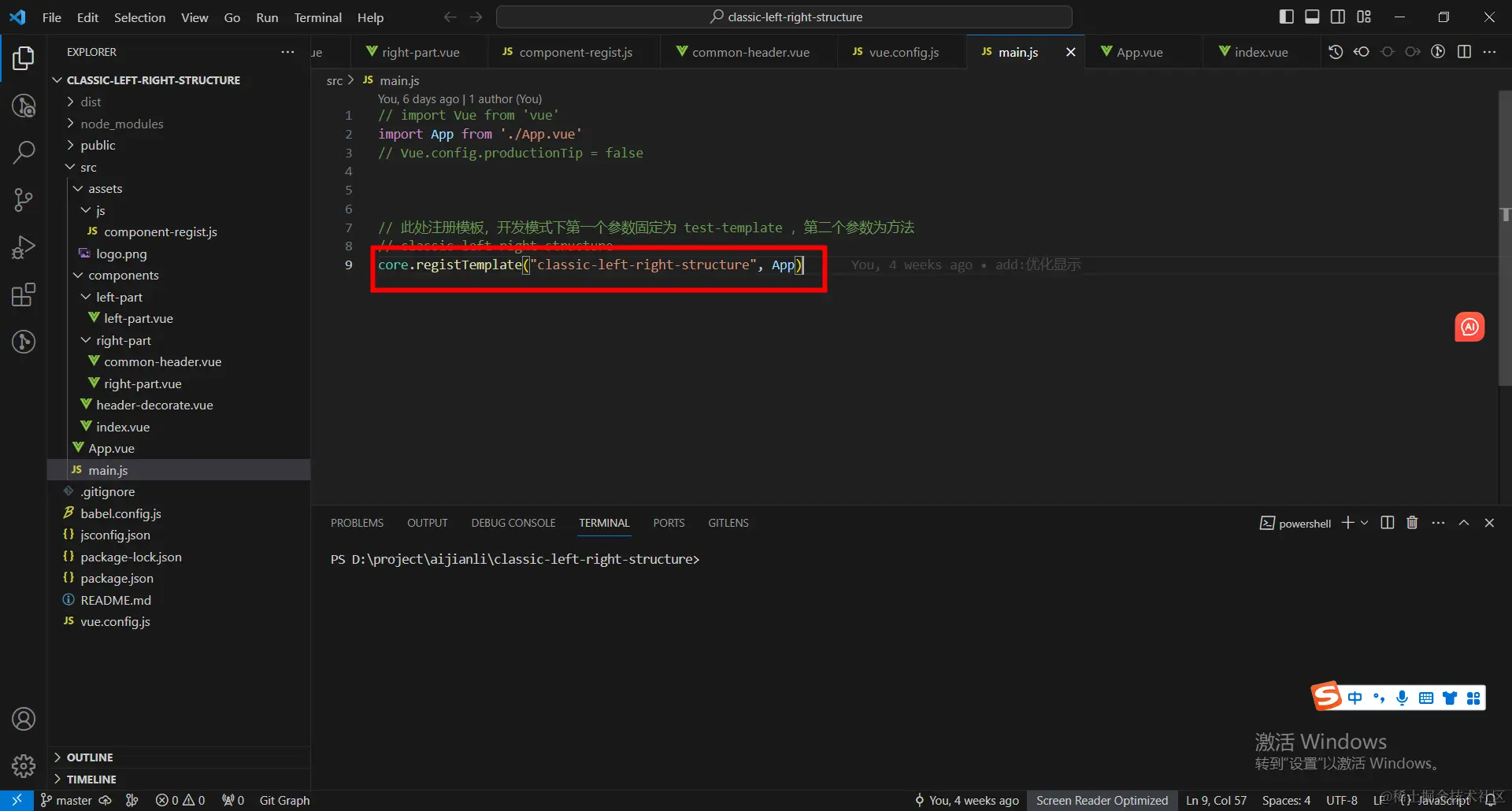Viewport: 1512px width, 811px height.
Task: Open Explorer Views and More Actions ellipsis
Action: pos(287,52)
